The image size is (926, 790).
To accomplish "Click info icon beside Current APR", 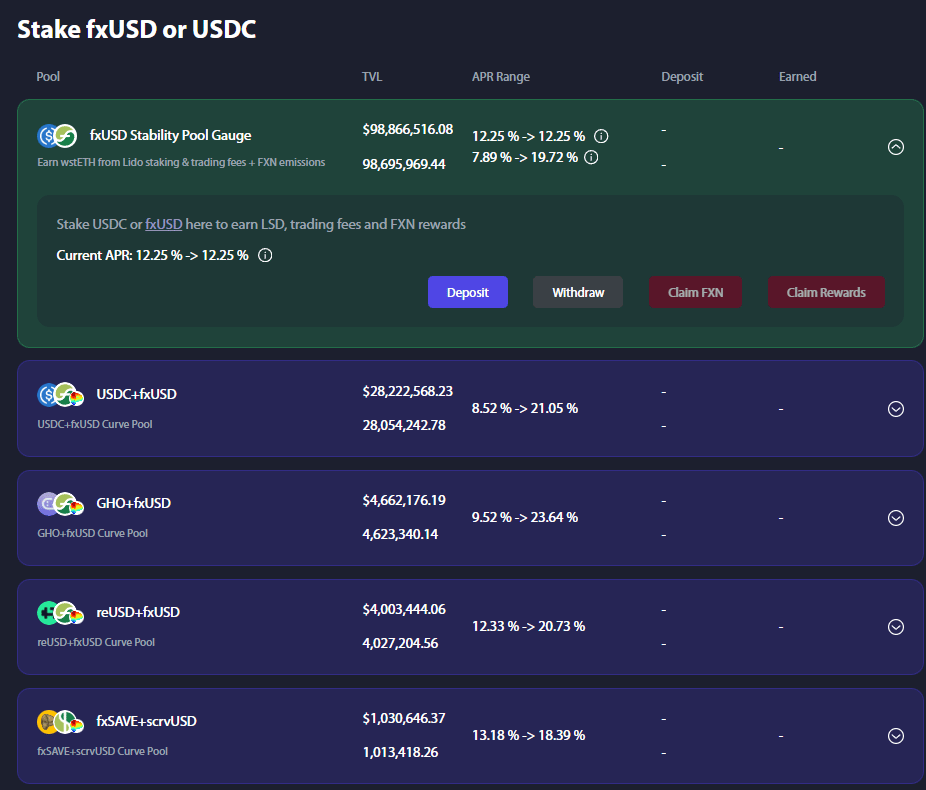I will click(265, 255).
